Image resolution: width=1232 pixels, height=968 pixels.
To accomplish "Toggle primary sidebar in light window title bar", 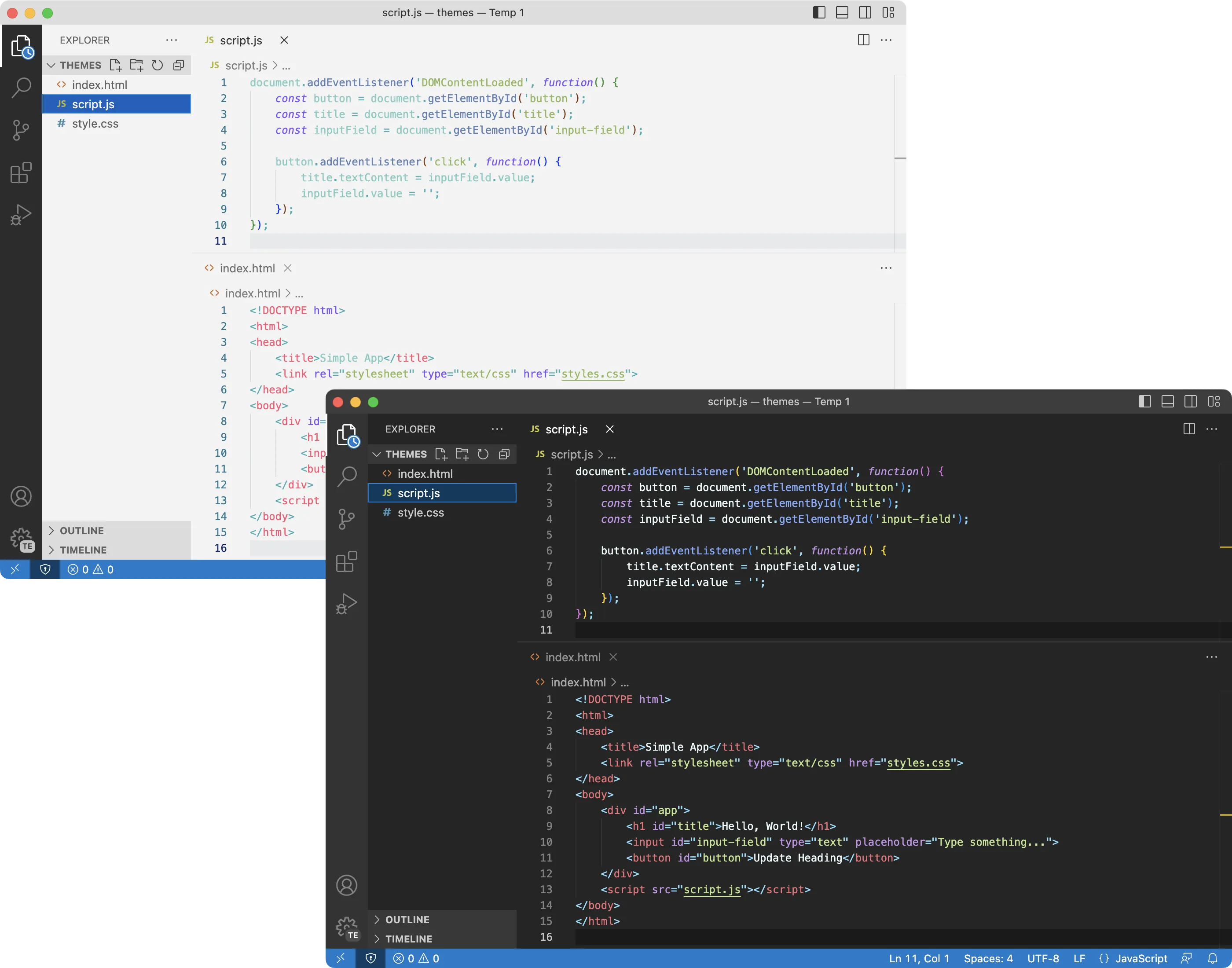I will [x=819, y=12].
